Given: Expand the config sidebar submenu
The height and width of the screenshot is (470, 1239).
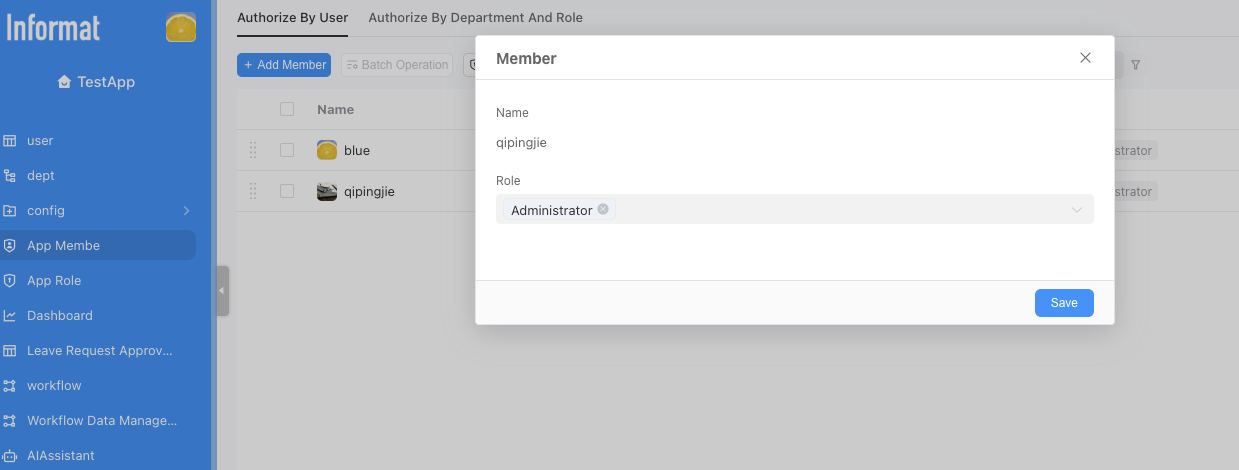Looking at the screenshot, I should (x=186, y=211).
